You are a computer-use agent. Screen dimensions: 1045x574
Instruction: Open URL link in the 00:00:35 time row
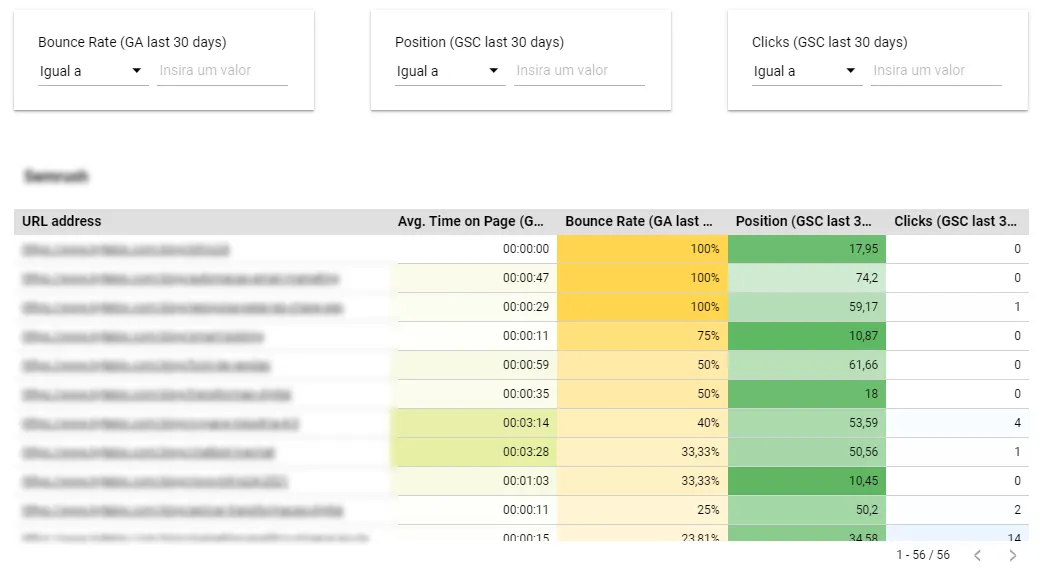point(157,395)
